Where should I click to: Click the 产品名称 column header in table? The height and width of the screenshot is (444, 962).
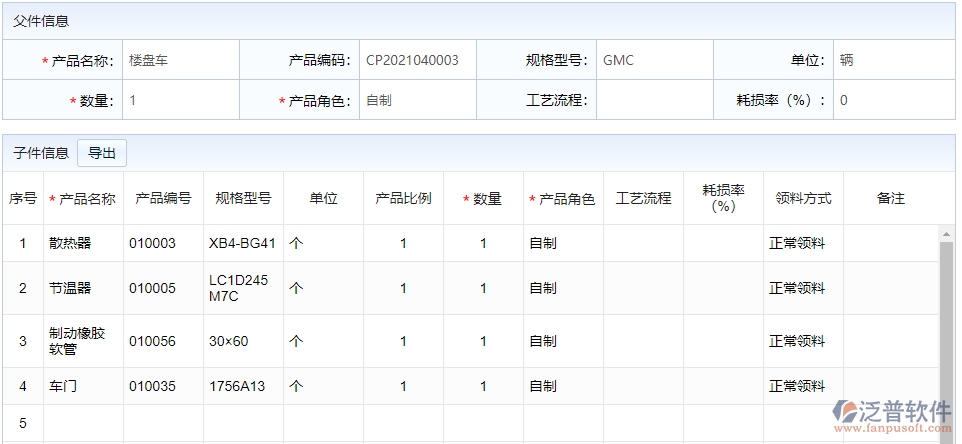[x=83, y=199]
